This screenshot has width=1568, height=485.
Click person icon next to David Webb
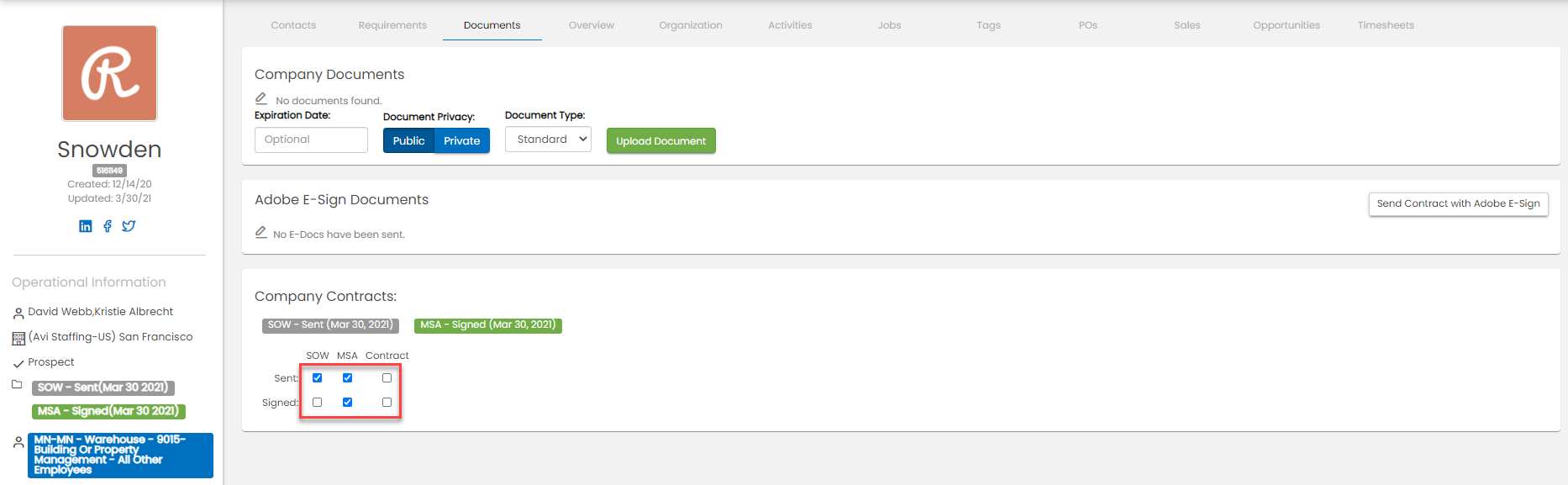[x=18, y=314]
